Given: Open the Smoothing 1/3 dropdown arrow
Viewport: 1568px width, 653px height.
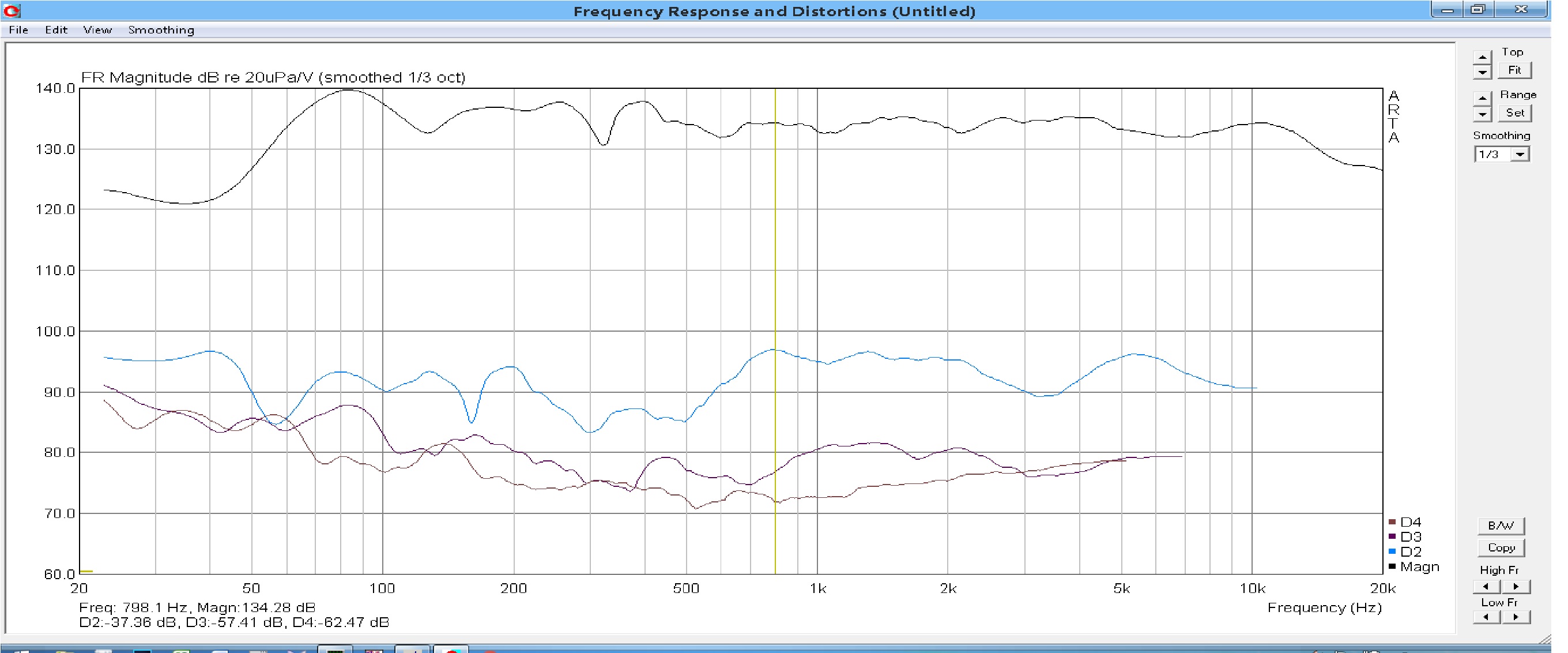Looking at the screenshot, I should [x=1520, y=155].
